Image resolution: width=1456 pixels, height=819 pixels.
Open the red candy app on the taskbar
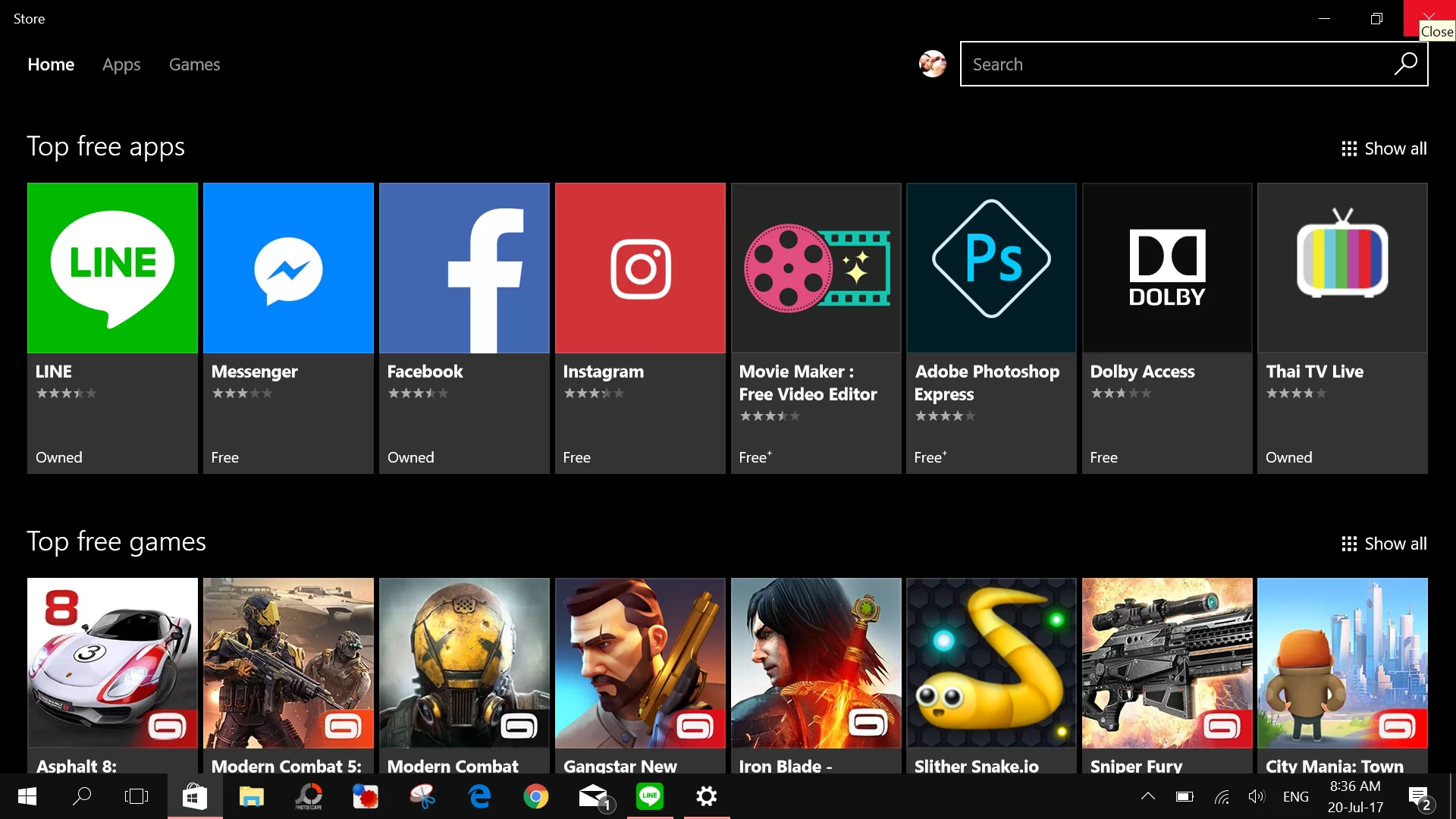point(366,796)
